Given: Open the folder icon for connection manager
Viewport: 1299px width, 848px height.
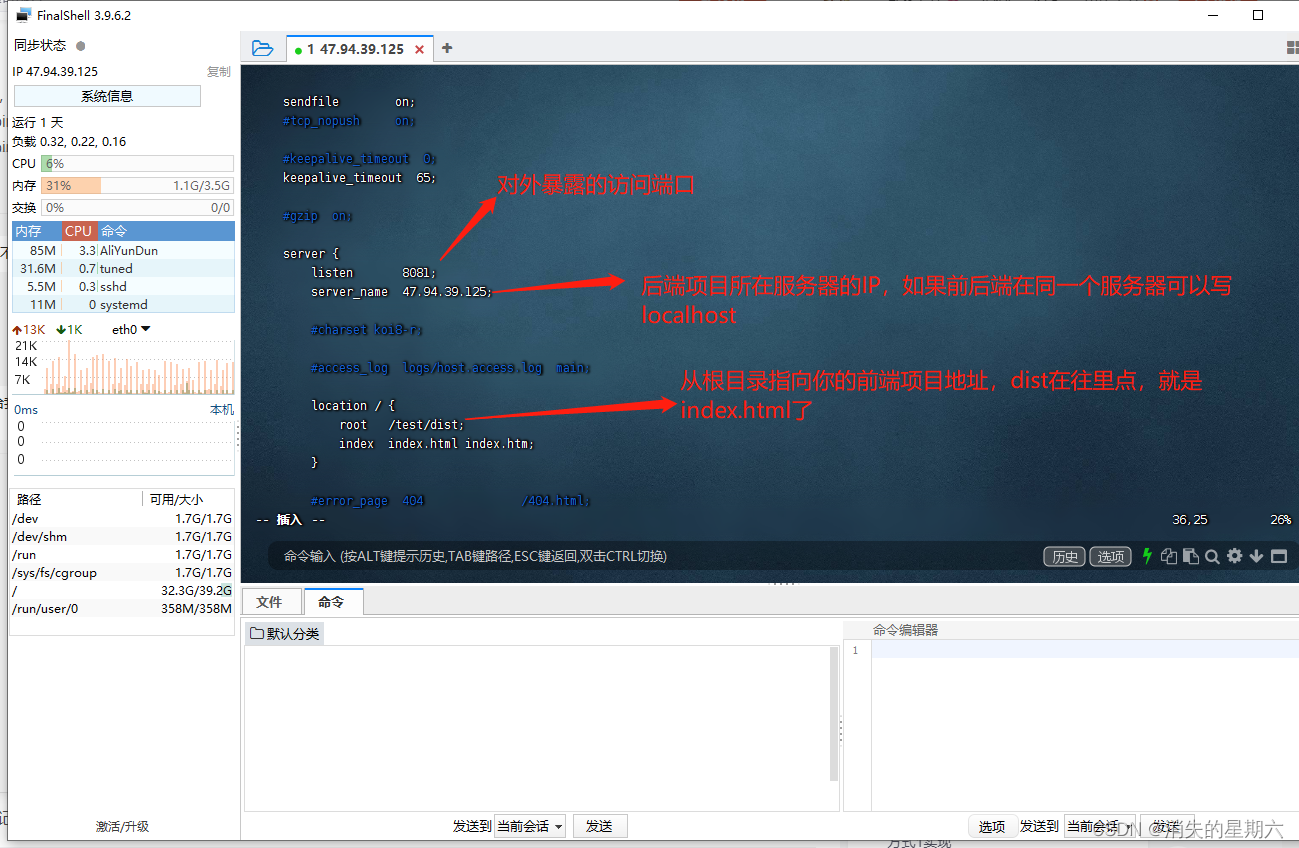Looking at the screenshot, I should pyautogui.click(x=262, y=48).
